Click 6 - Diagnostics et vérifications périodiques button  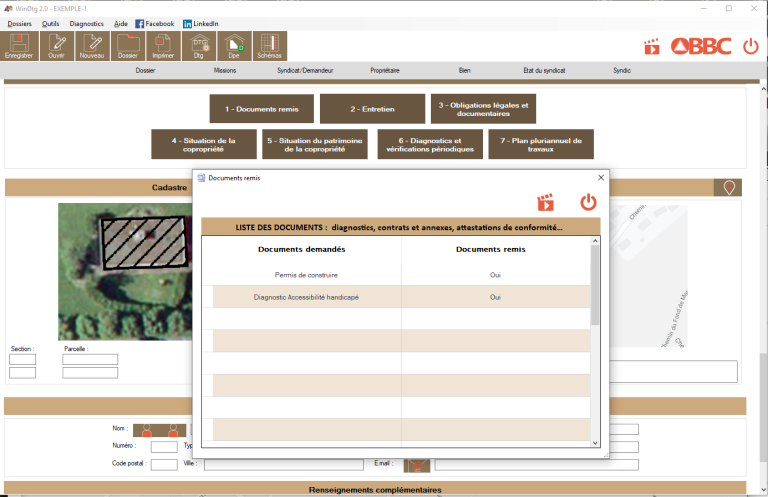pos(430,144)
